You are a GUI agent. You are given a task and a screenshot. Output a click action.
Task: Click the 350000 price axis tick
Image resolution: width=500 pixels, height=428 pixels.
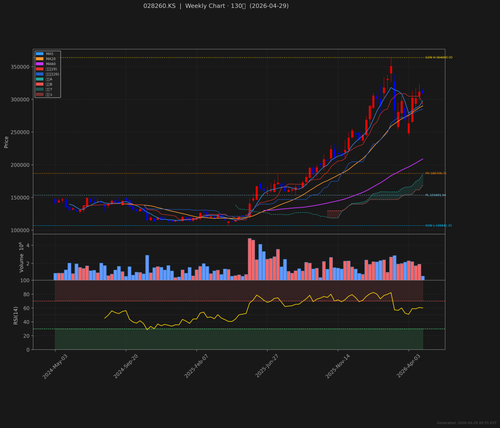pyautogui.click(x=20, y=67)
